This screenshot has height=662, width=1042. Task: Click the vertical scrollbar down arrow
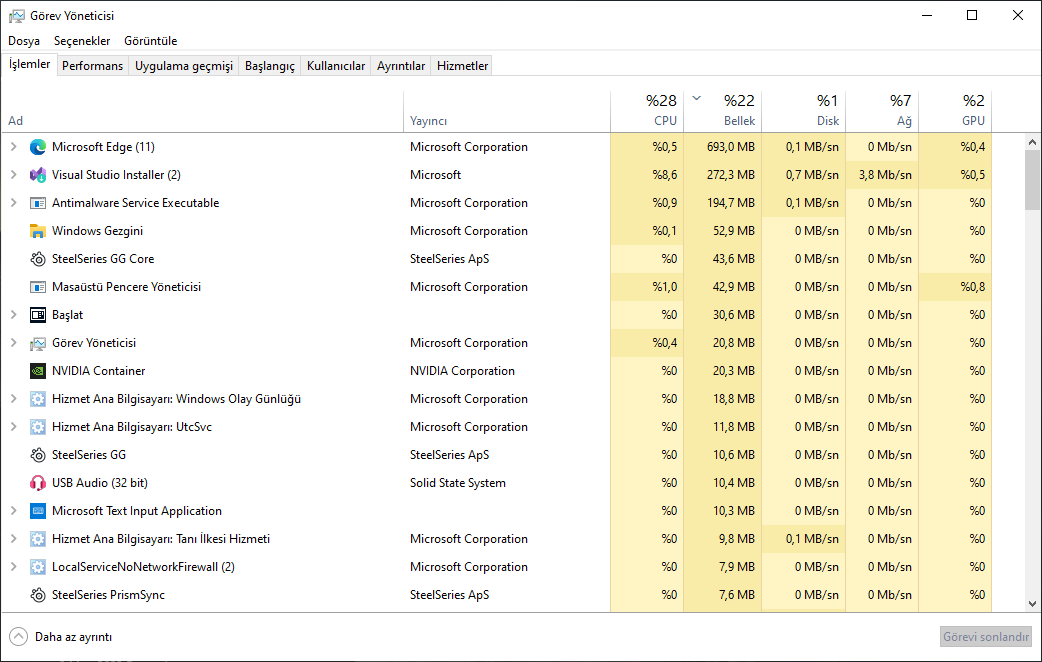click(1033, 604)
